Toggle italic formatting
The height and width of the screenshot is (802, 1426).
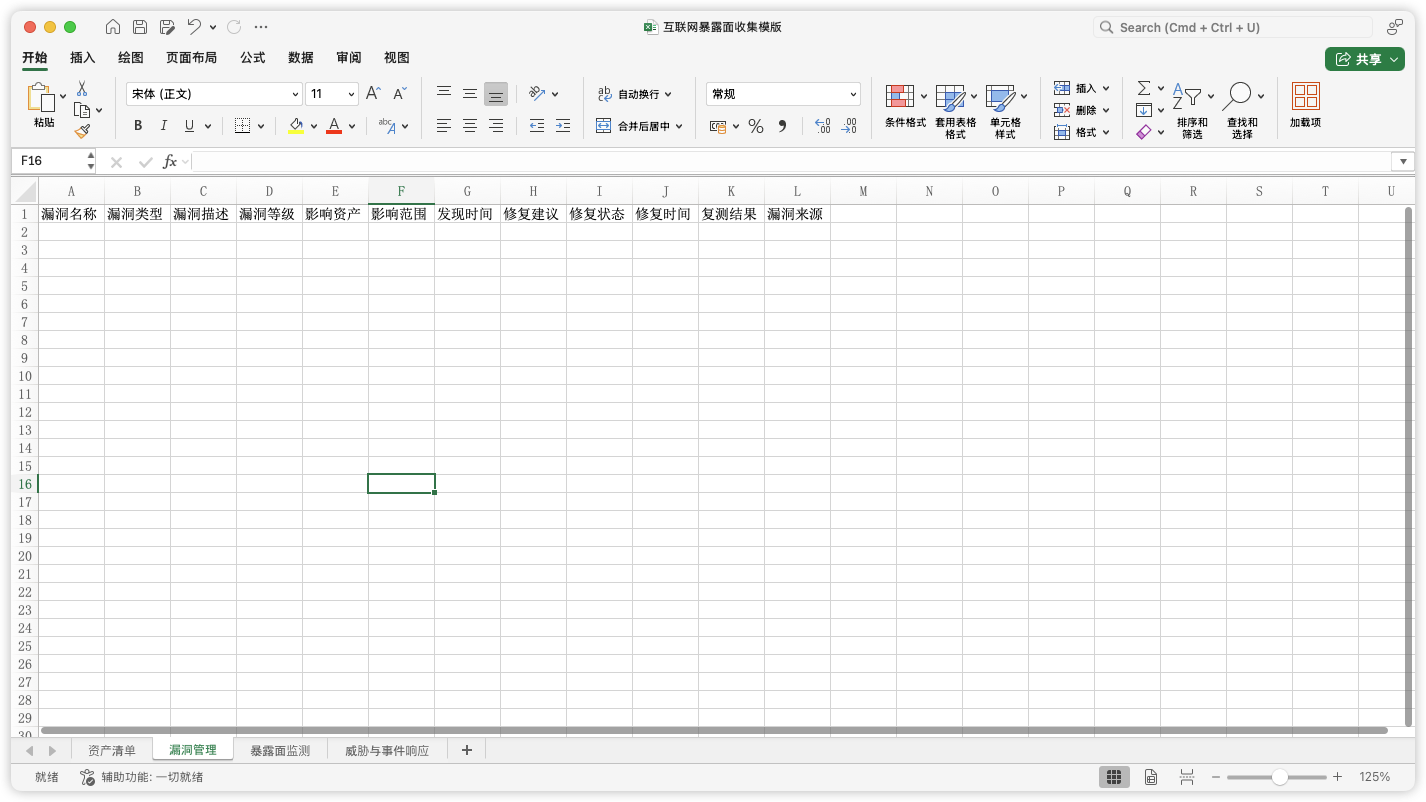pyautogui.click(x=164, y=126)
